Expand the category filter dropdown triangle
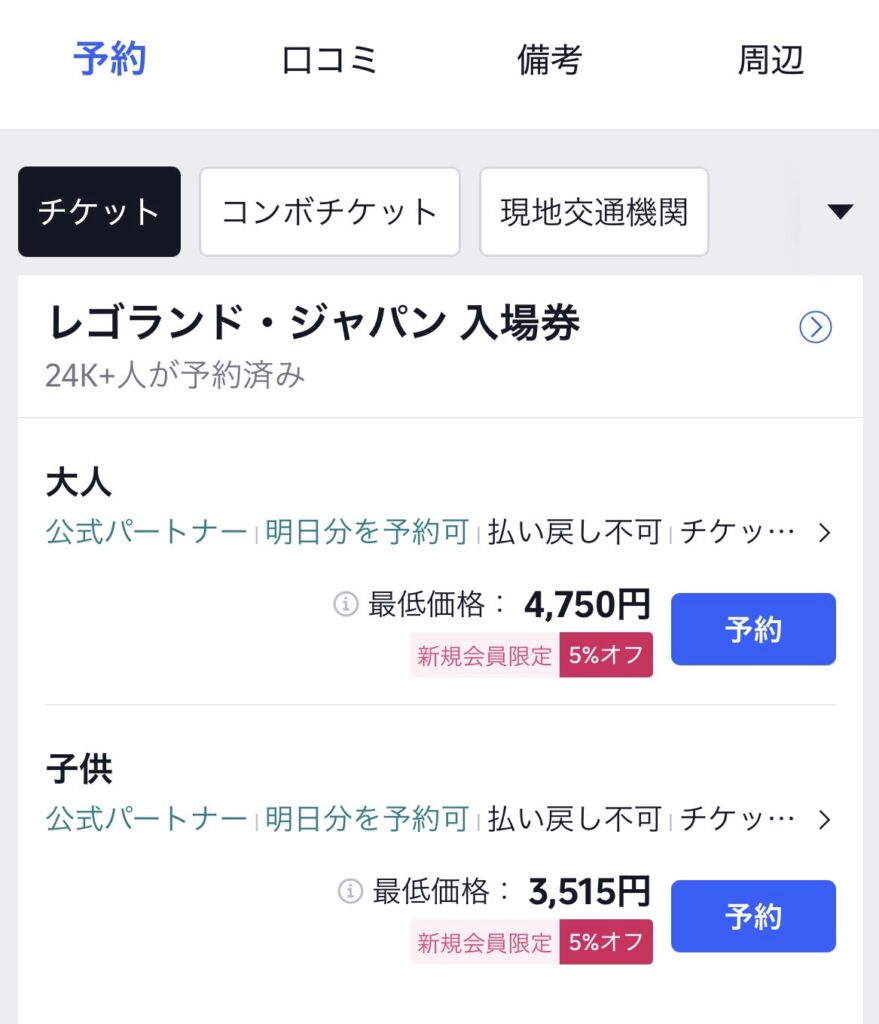 tap(840, 211)
